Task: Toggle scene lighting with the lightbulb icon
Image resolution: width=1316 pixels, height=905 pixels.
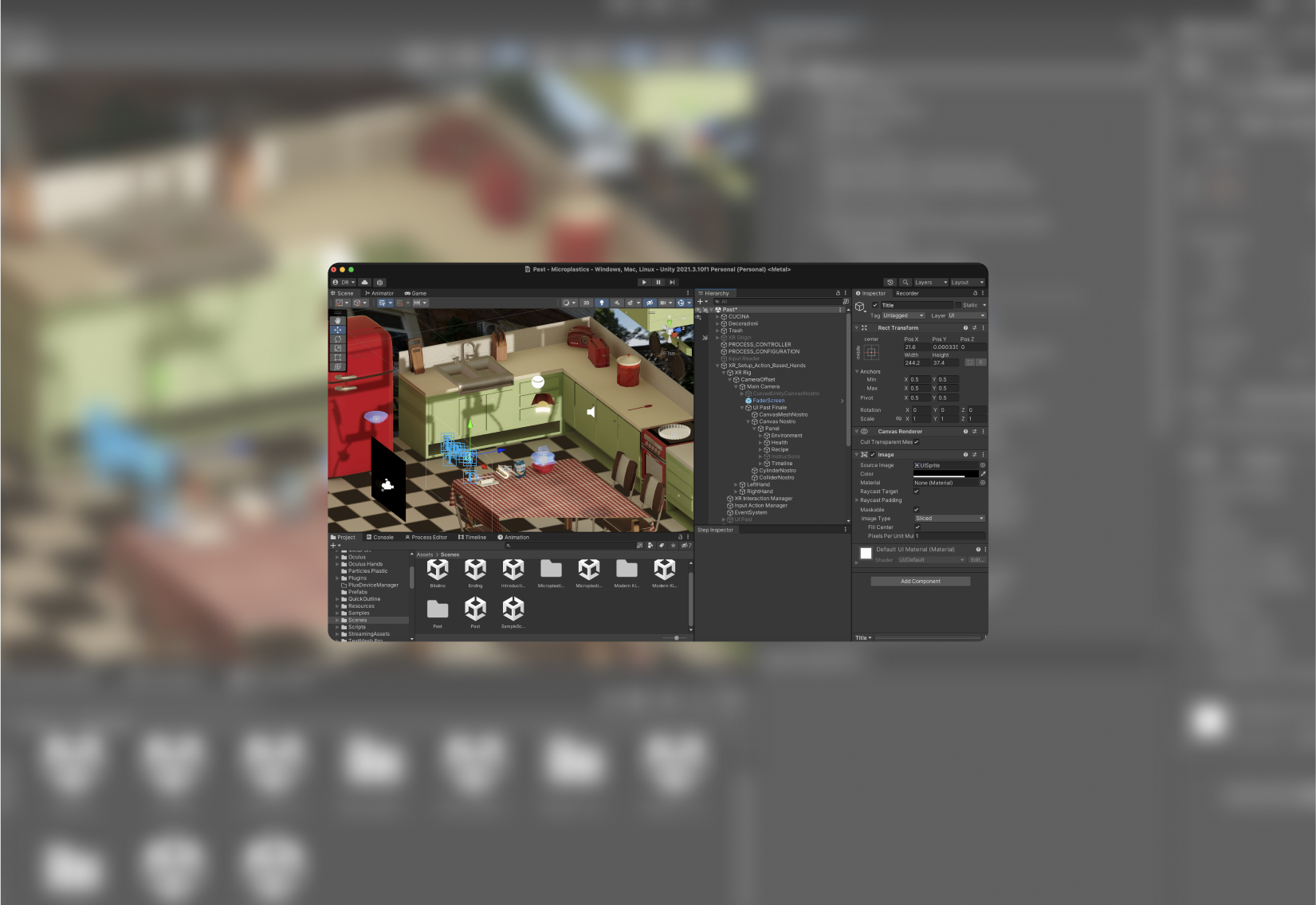Action: pyautogui.click(x=602, y=303)
